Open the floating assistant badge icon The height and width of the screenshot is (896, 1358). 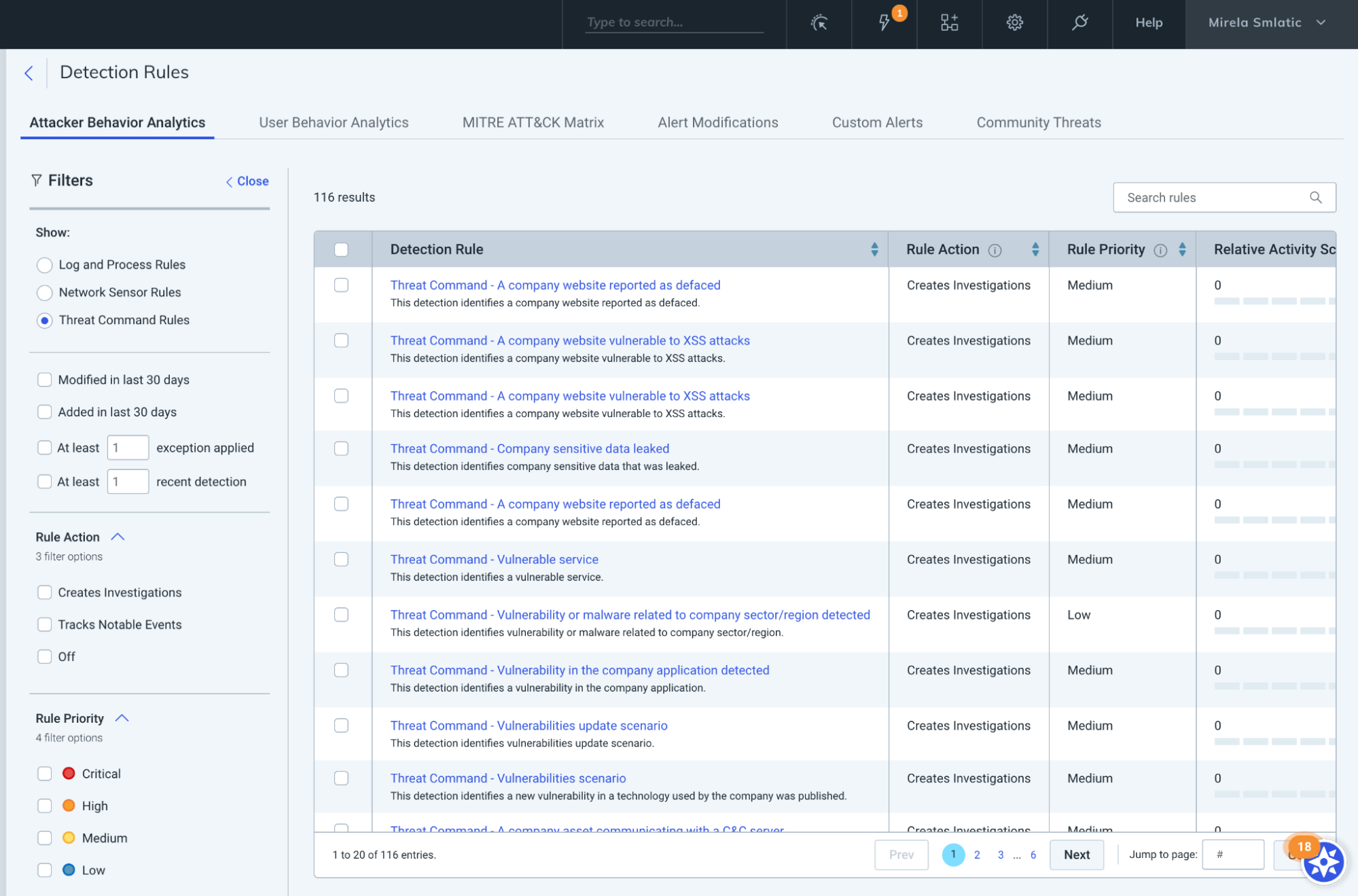1323,862
